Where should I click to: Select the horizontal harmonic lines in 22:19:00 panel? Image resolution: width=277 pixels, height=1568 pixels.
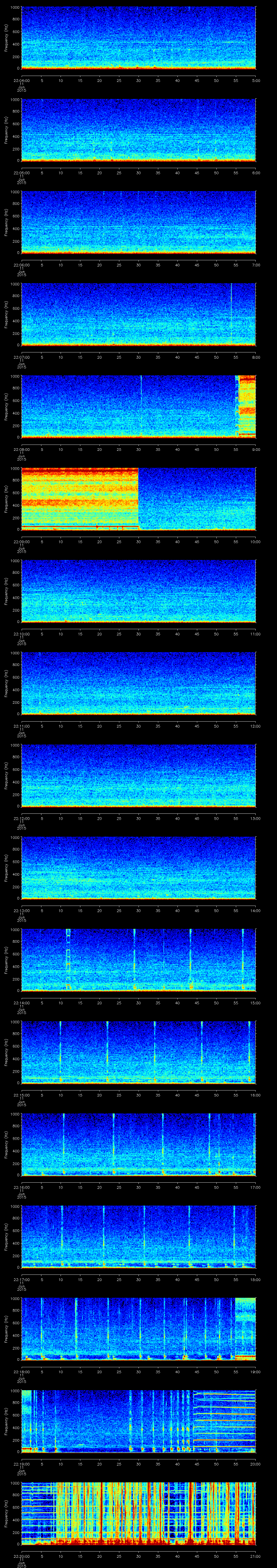pyautogui.click(x=224, y=1421)
